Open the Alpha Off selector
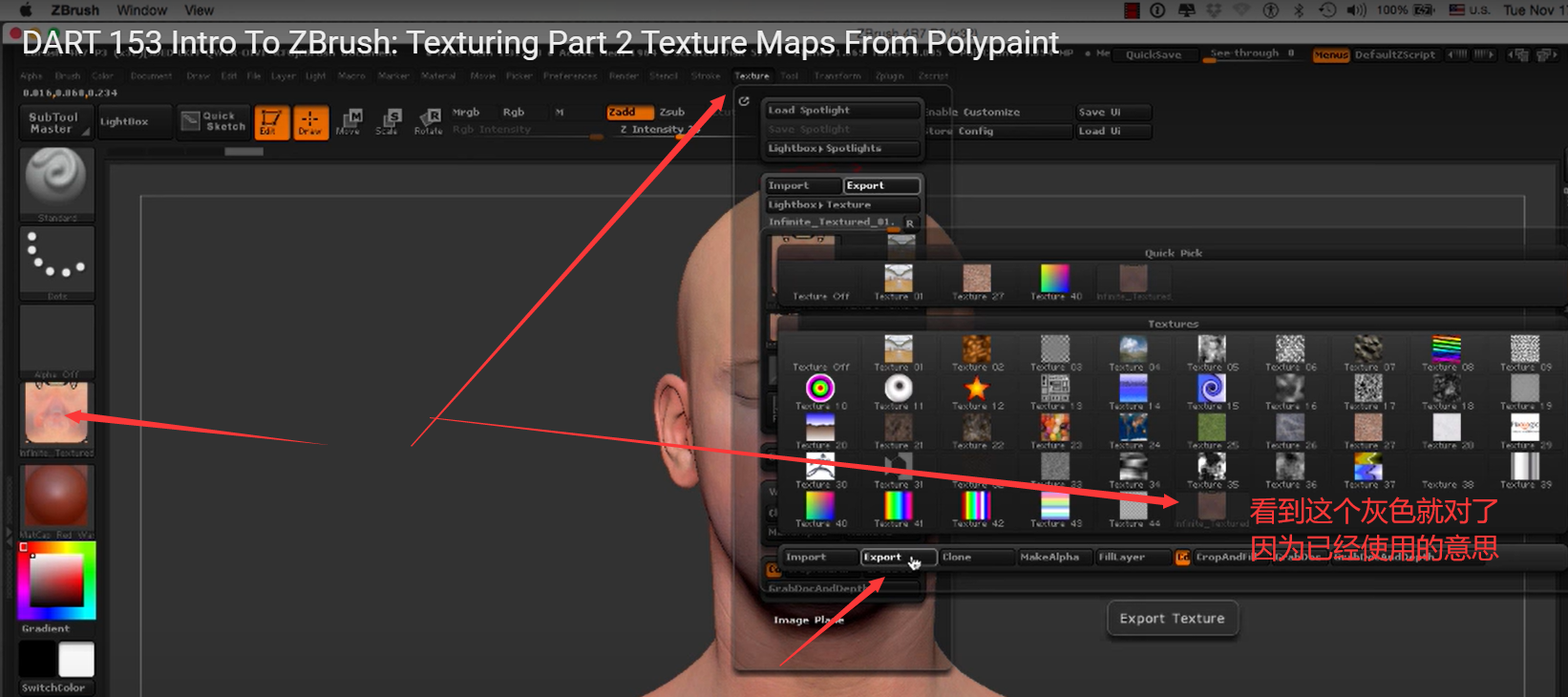This screenshot has height=697, width=1568. (57, 342)
